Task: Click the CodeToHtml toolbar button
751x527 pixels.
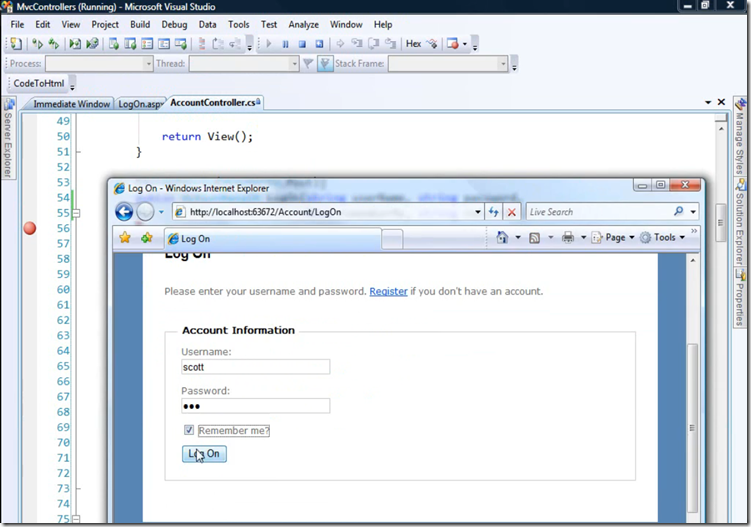Action: tap(39, 83)
